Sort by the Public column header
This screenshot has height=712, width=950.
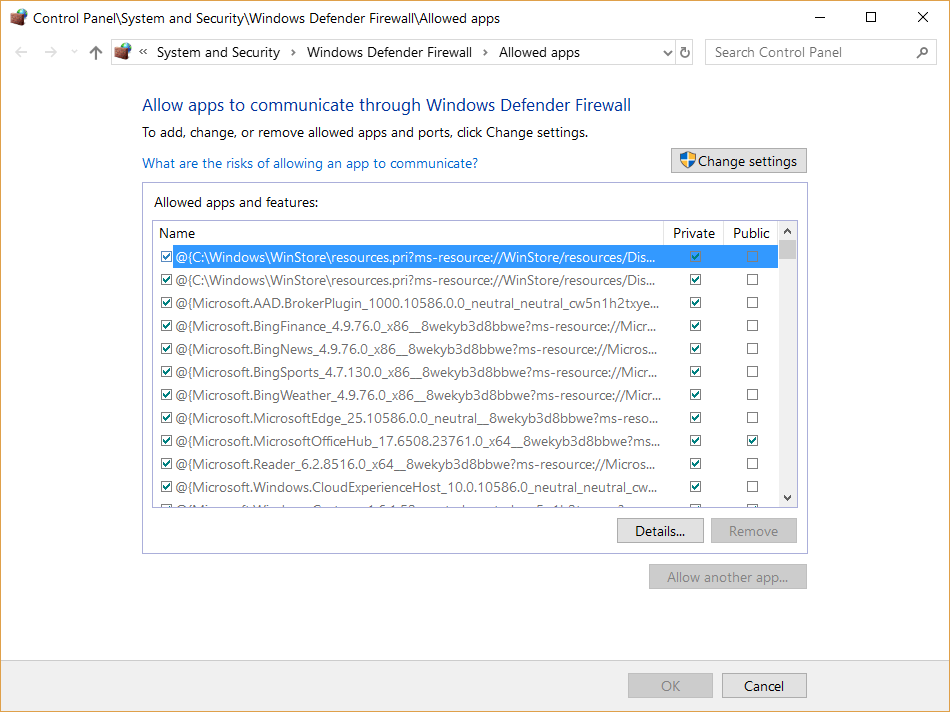[751, 233]
